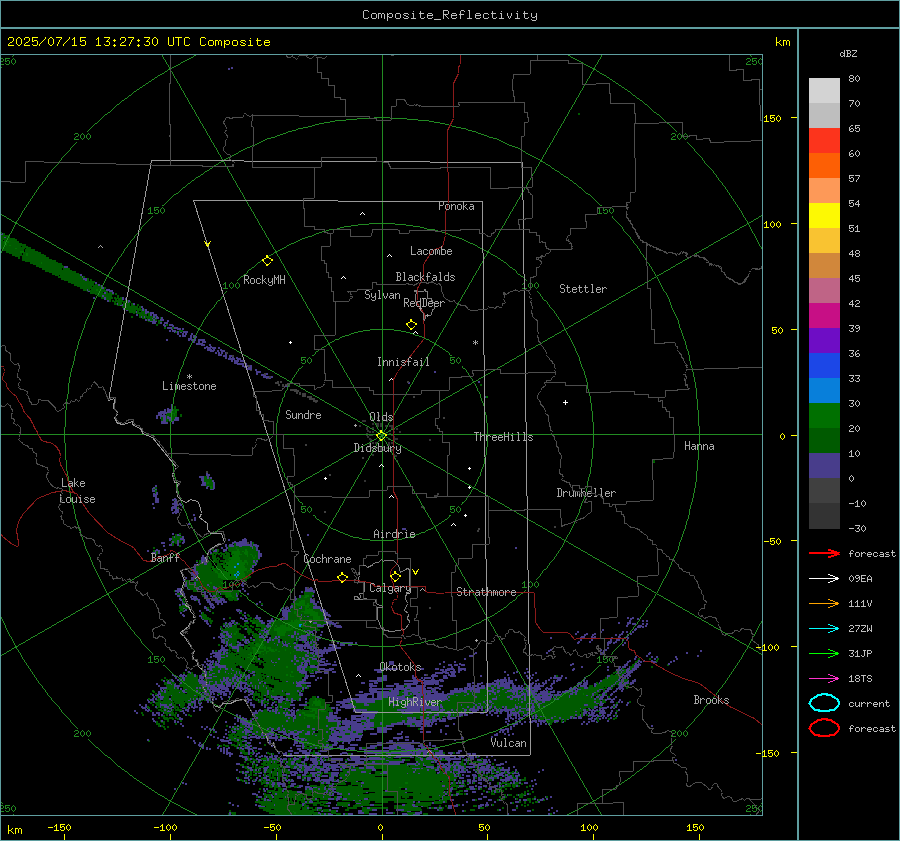Select the bright yellow 51–54 dBZ swatch

point(824,216)
